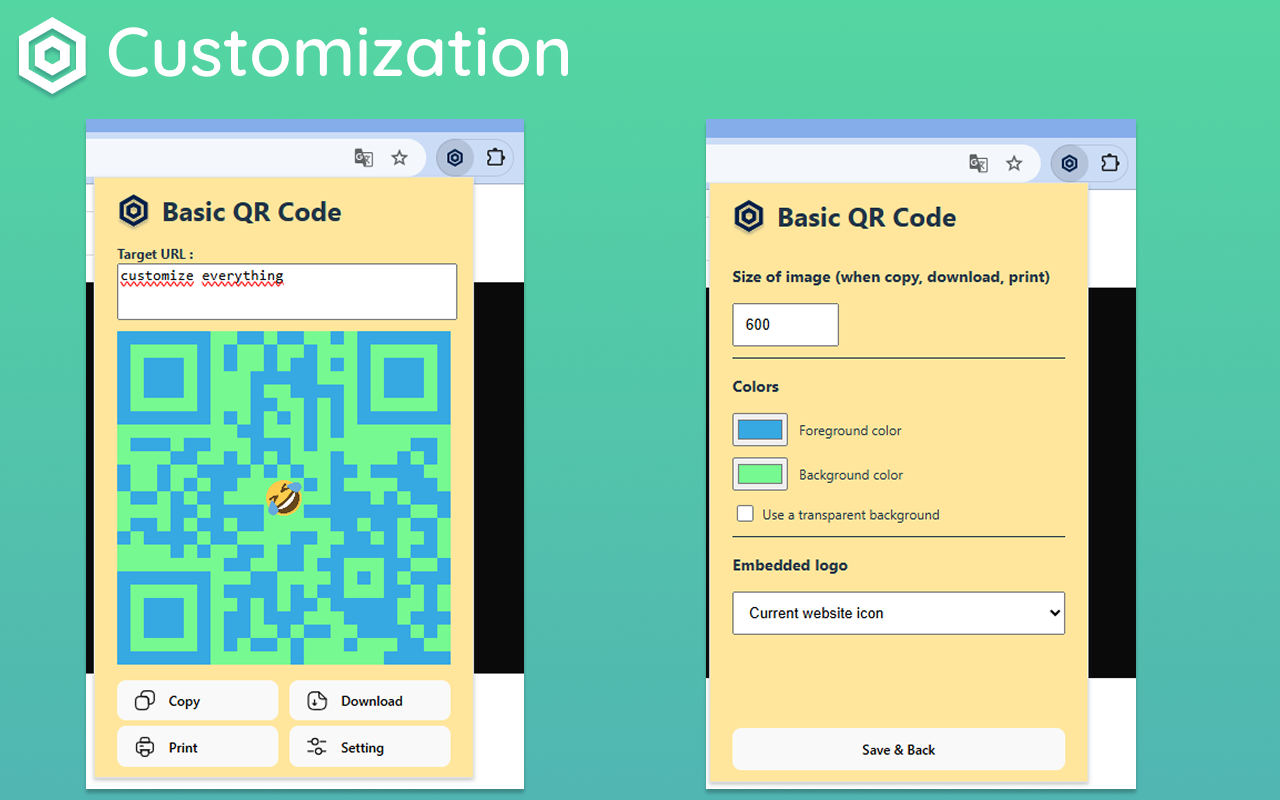Click Save & Back button
Viewport: 1280px width, 800px height.
point(898,749)
